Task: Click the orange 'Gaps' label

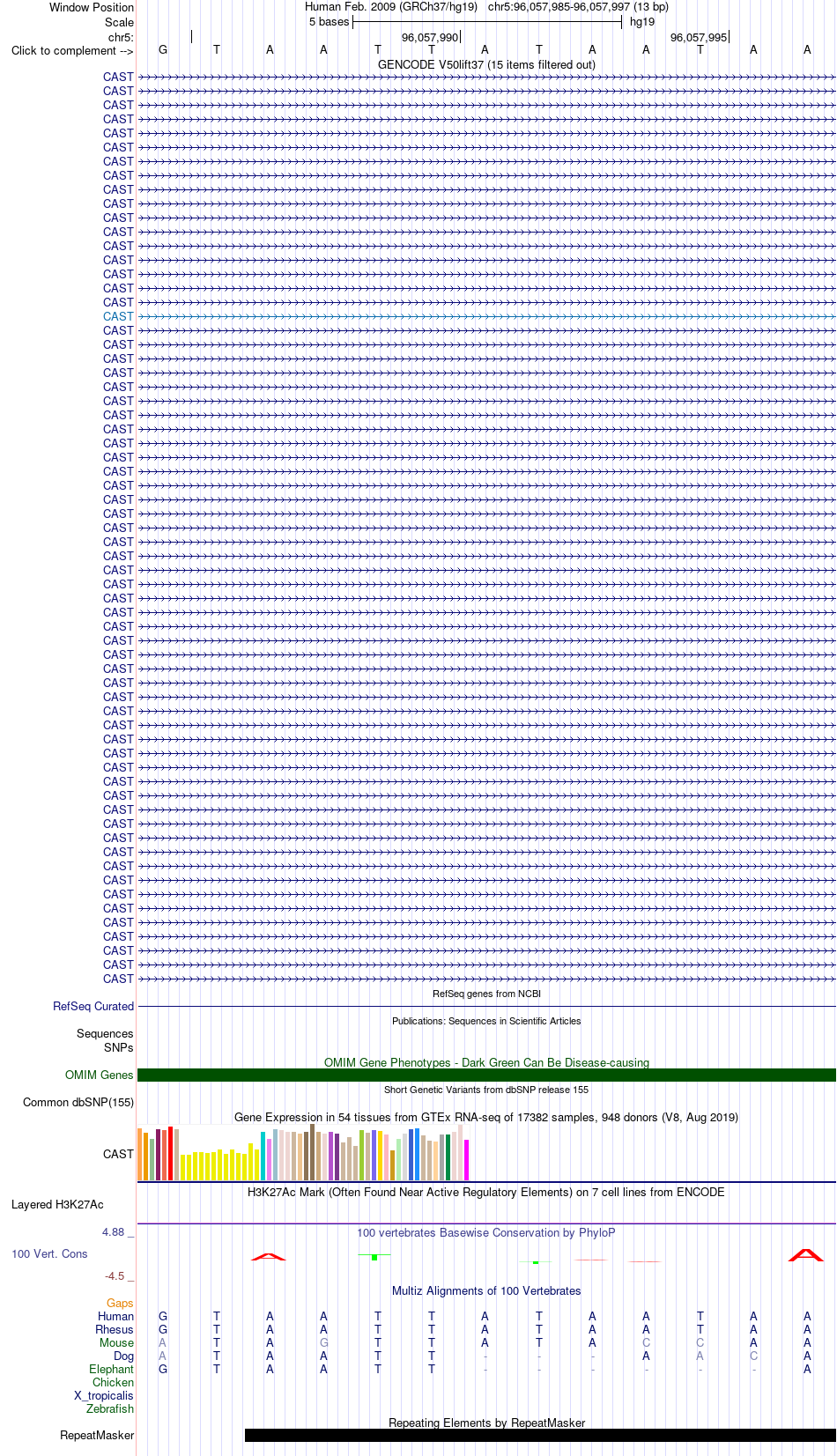Action: coord(120,1303)
